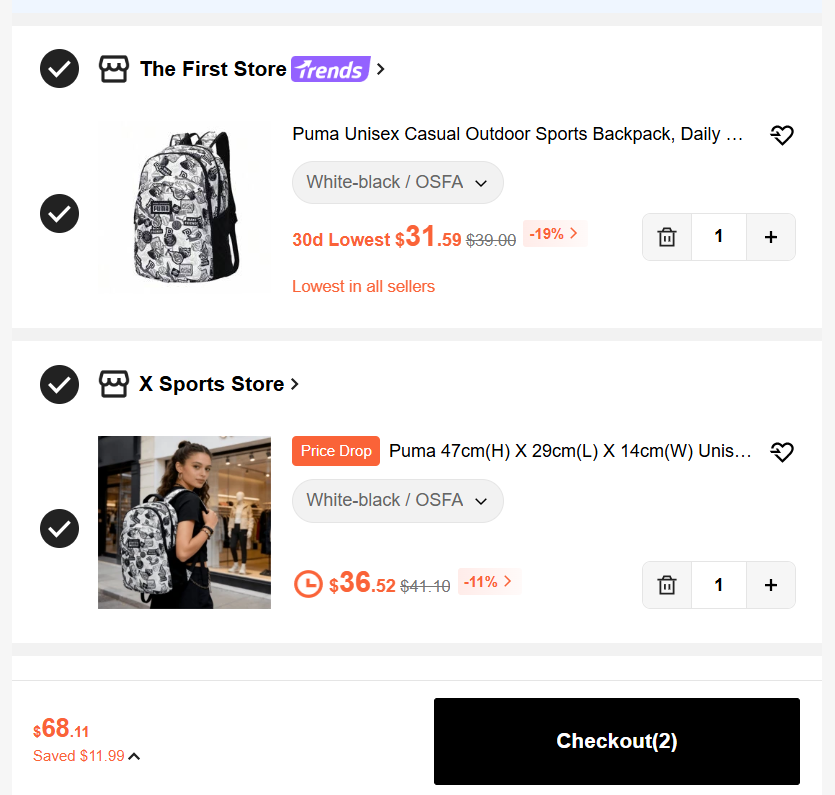This screenshot has width=835, height=795.
Task: Click the storefront icon beside The First Store
Action: tap(114, 69)
